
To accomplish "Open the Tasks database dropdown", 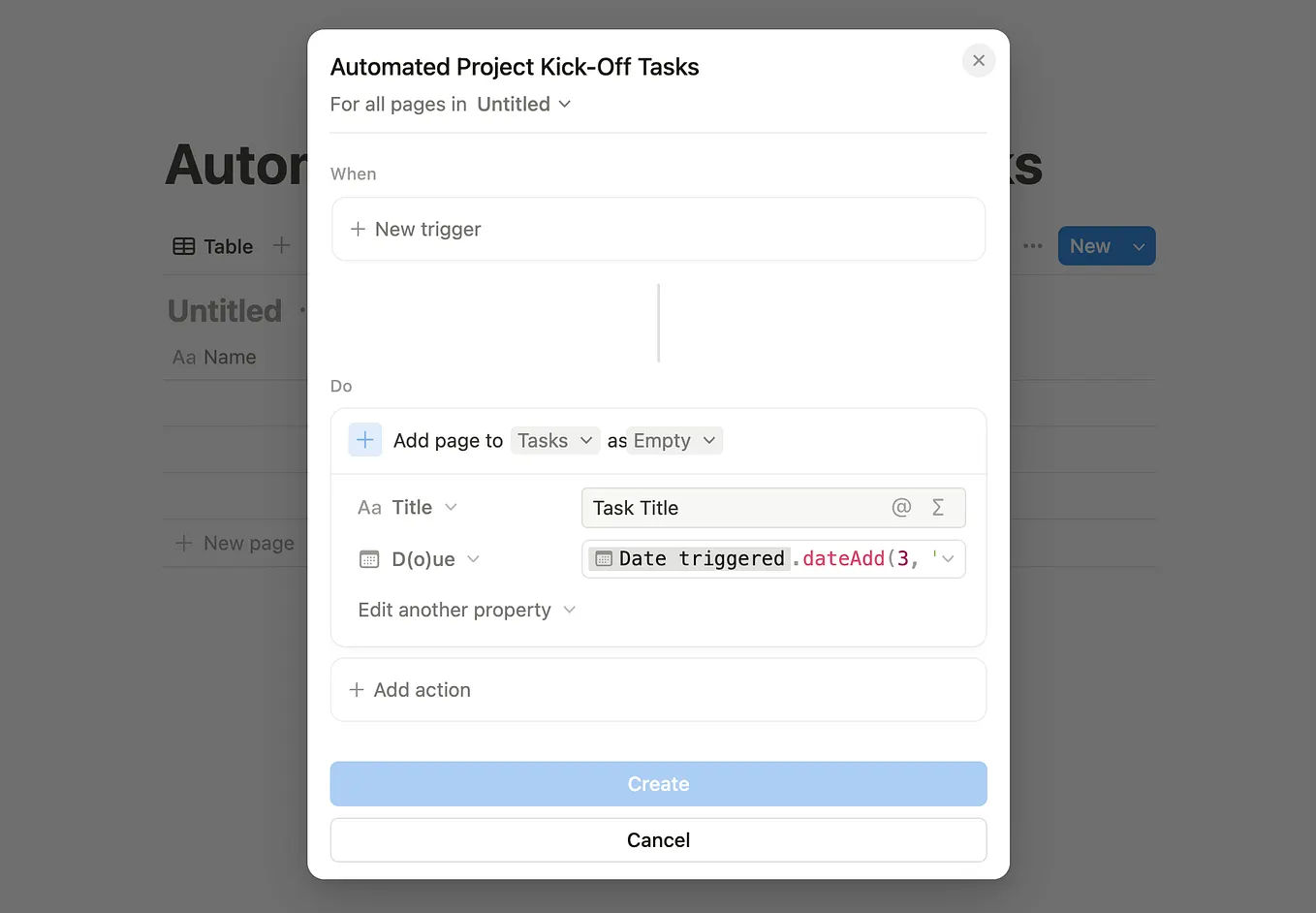I will coord(554,440).
